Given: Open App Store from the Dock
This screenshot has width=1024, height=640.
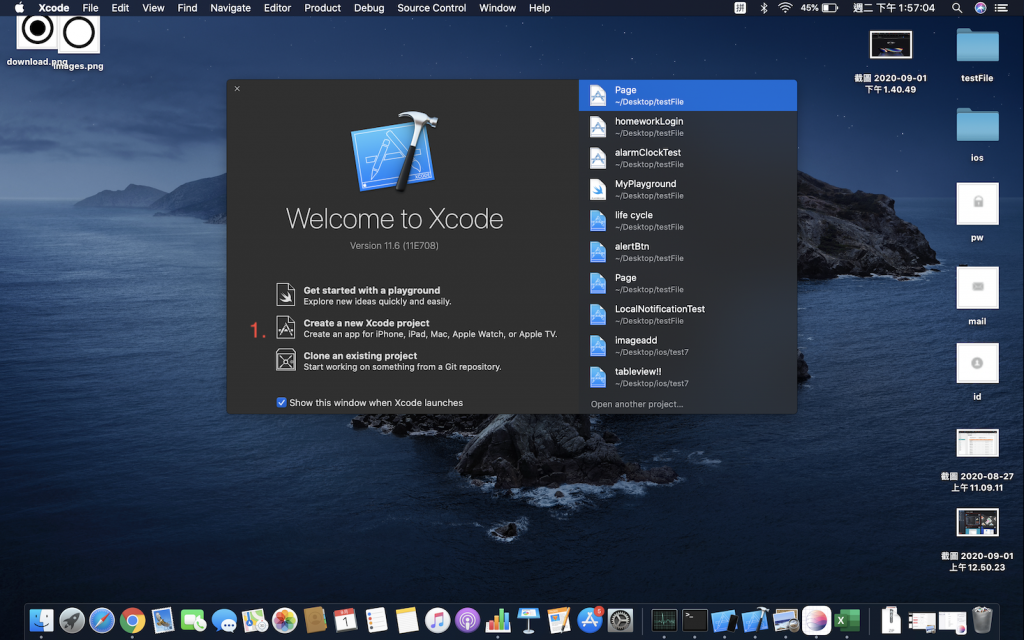Looking at the screenshot, I should tap(590, 620).
